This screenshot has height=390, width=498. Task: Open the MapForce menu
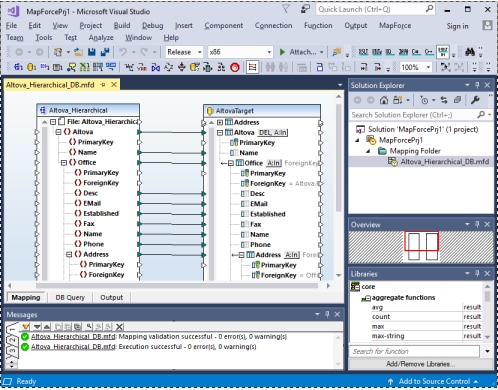[395, 26]
